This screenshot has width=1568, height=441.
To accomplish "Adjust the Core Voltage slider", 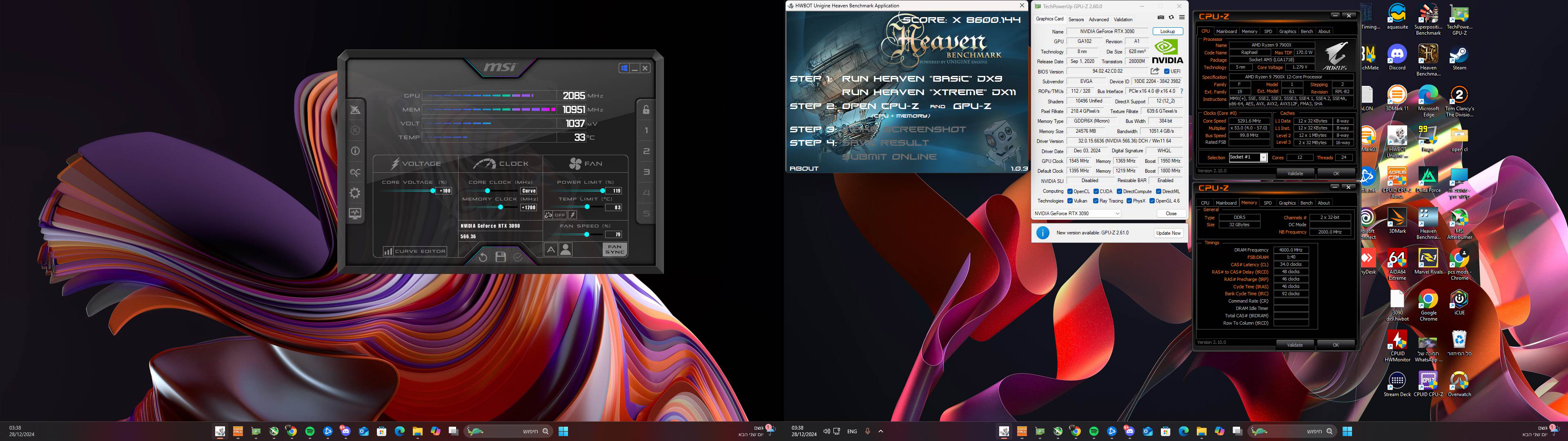I will [408, 191].
